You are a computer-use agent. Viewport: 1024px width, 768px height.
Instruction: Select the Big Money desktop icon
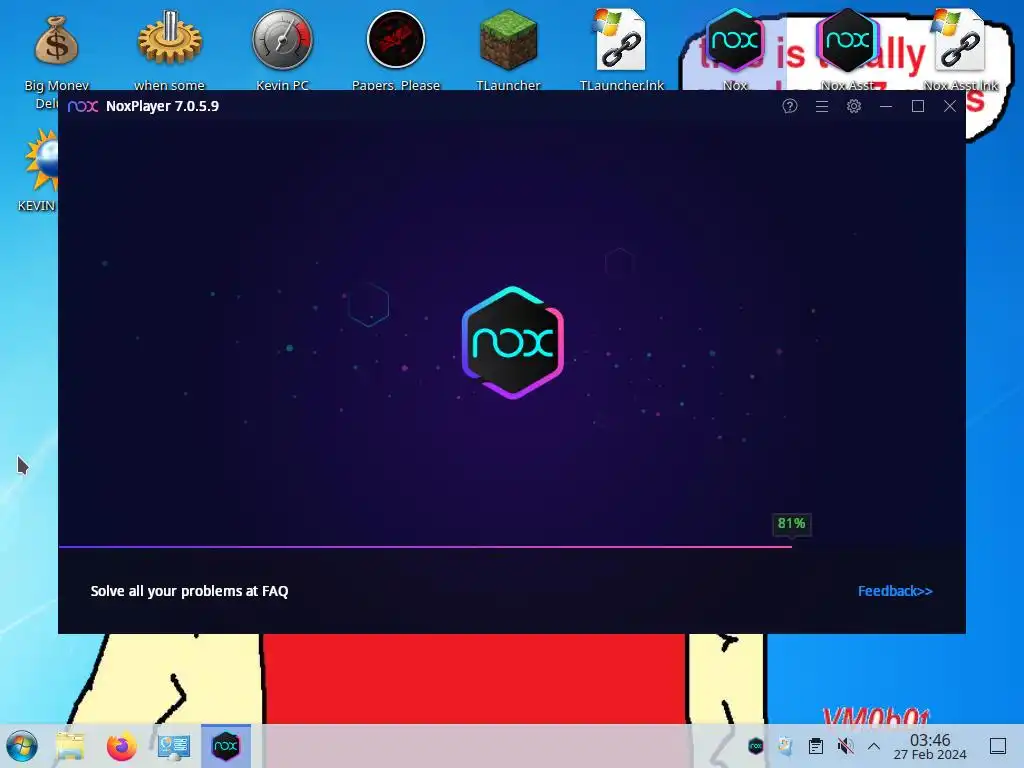[x=56, y=40]
